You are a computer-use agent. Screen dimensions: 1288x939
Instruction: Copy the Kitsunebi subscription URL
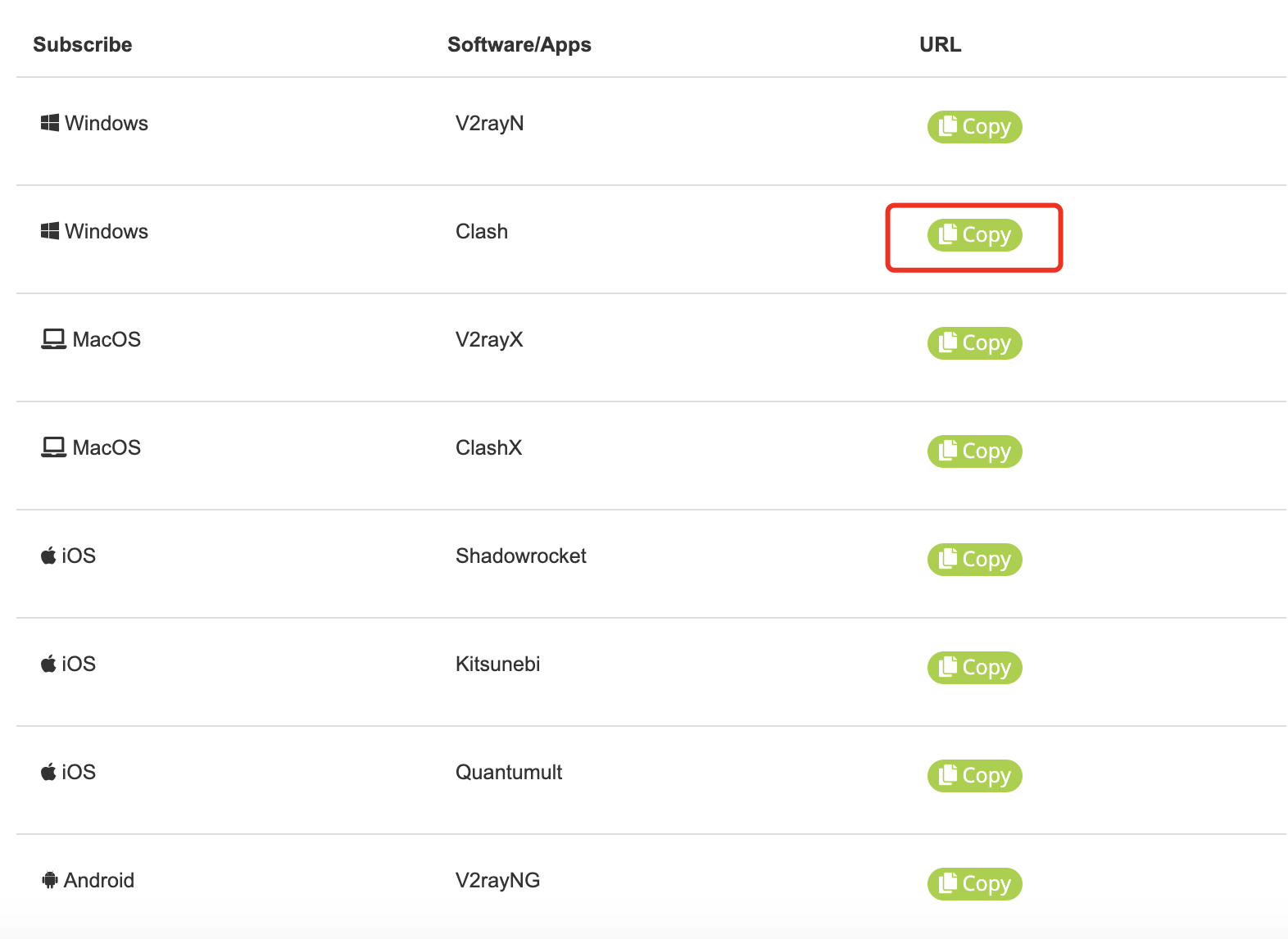point(974,668)
